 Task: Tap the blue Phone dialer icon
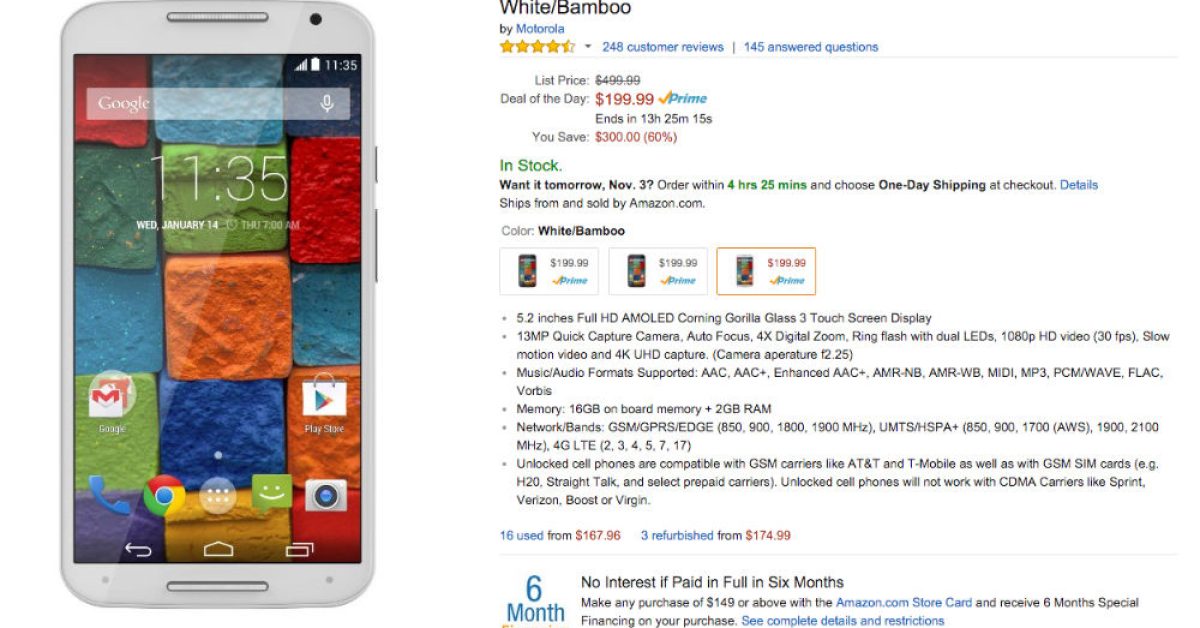[x=109, y=495]
